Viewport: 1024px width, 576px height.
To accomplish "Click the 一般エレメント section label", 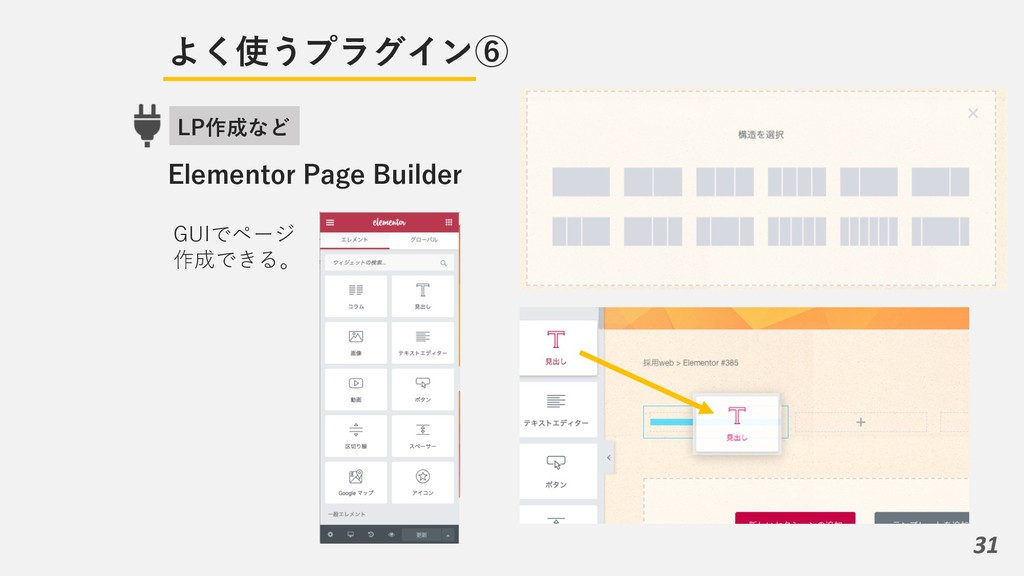I will [x=347, y=515].
